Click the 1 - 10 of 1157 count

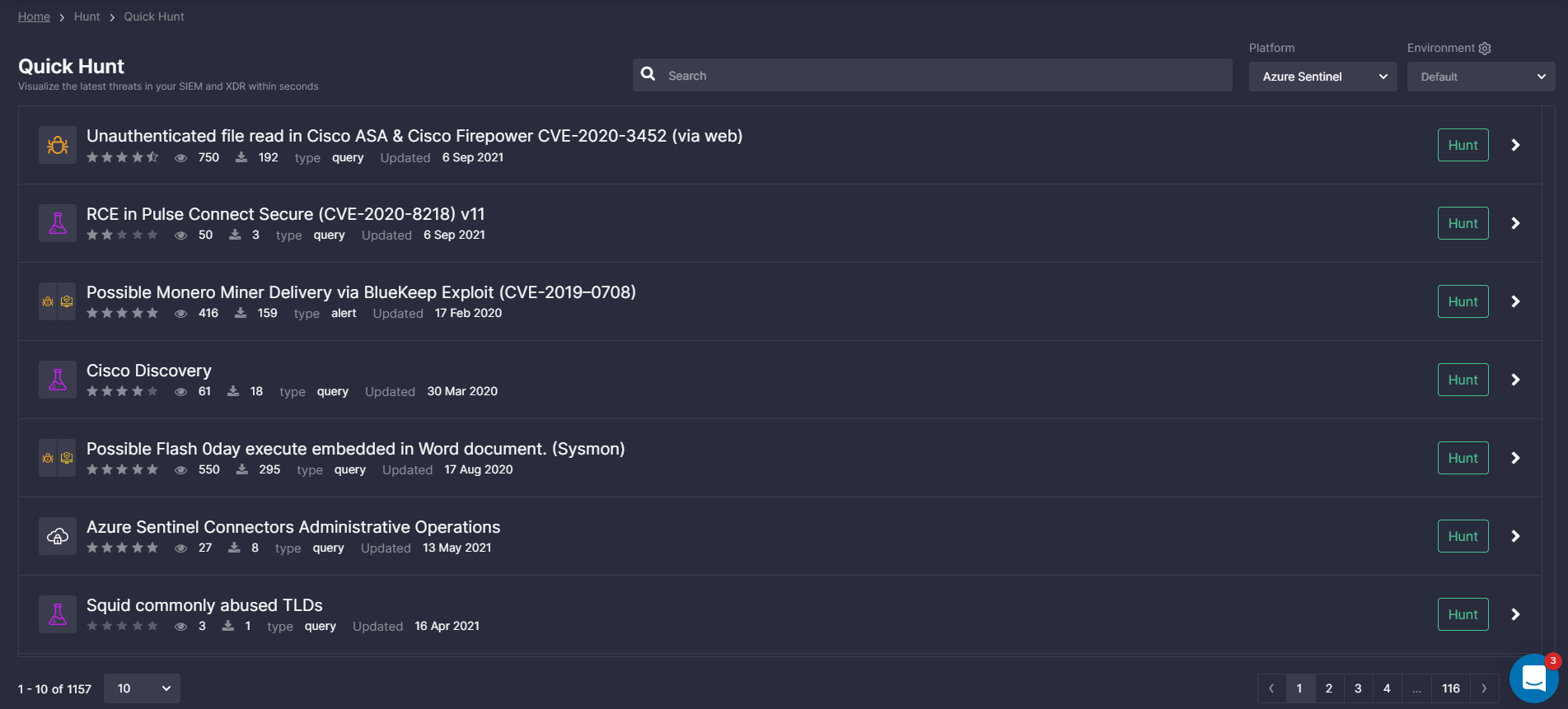click(54, 689)
